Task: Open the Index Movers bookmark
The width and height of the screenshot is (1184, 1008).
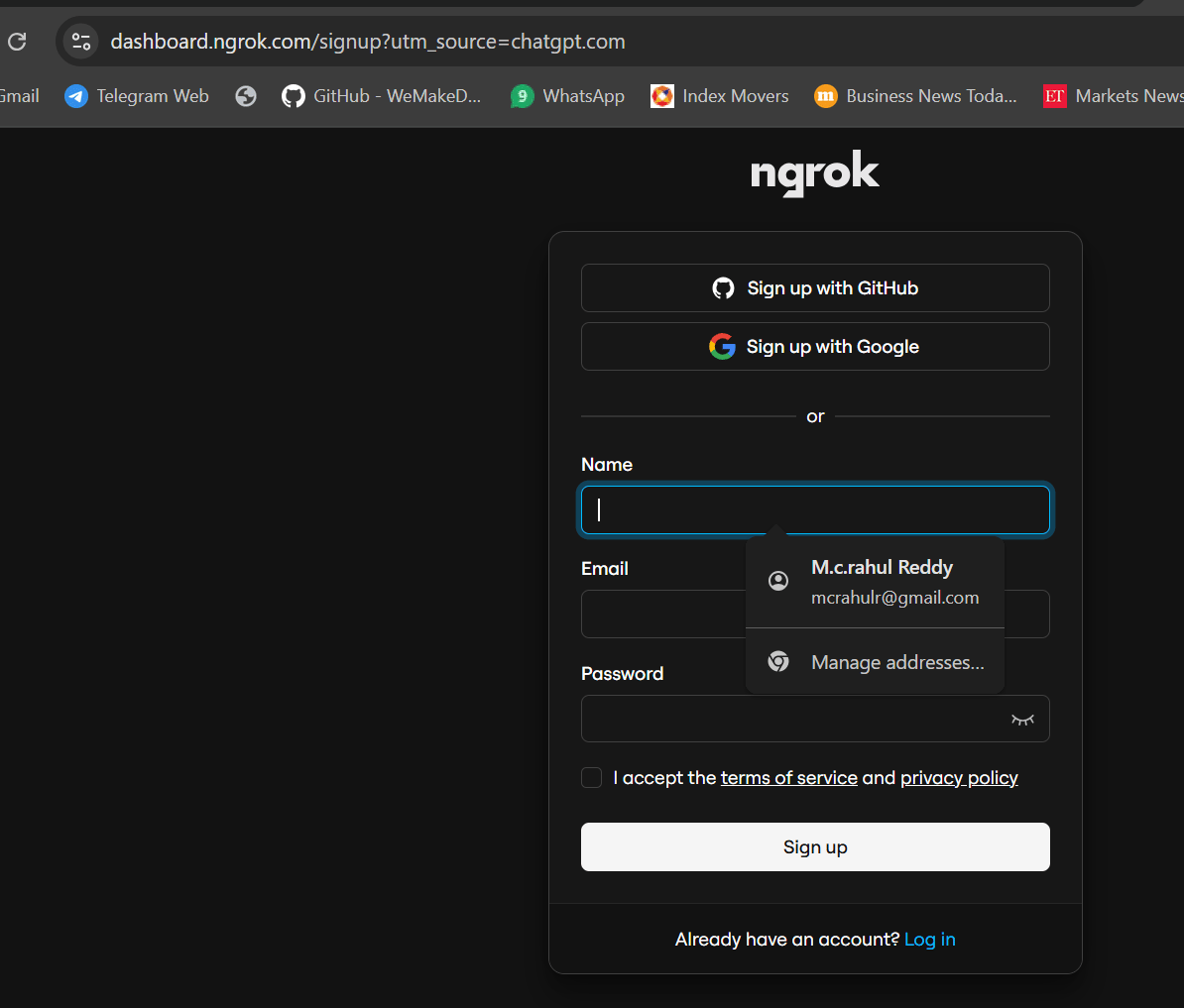Action: tap(720, 96)
